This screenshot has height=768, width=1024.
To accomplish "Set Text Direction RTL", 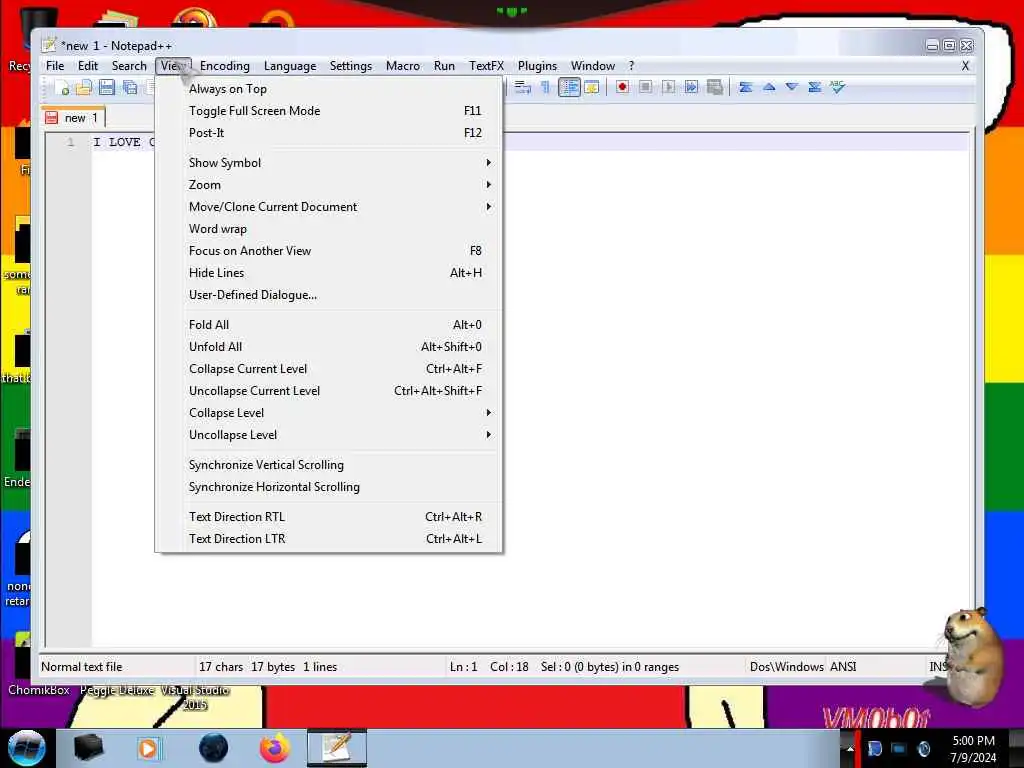I will (329, 517).
